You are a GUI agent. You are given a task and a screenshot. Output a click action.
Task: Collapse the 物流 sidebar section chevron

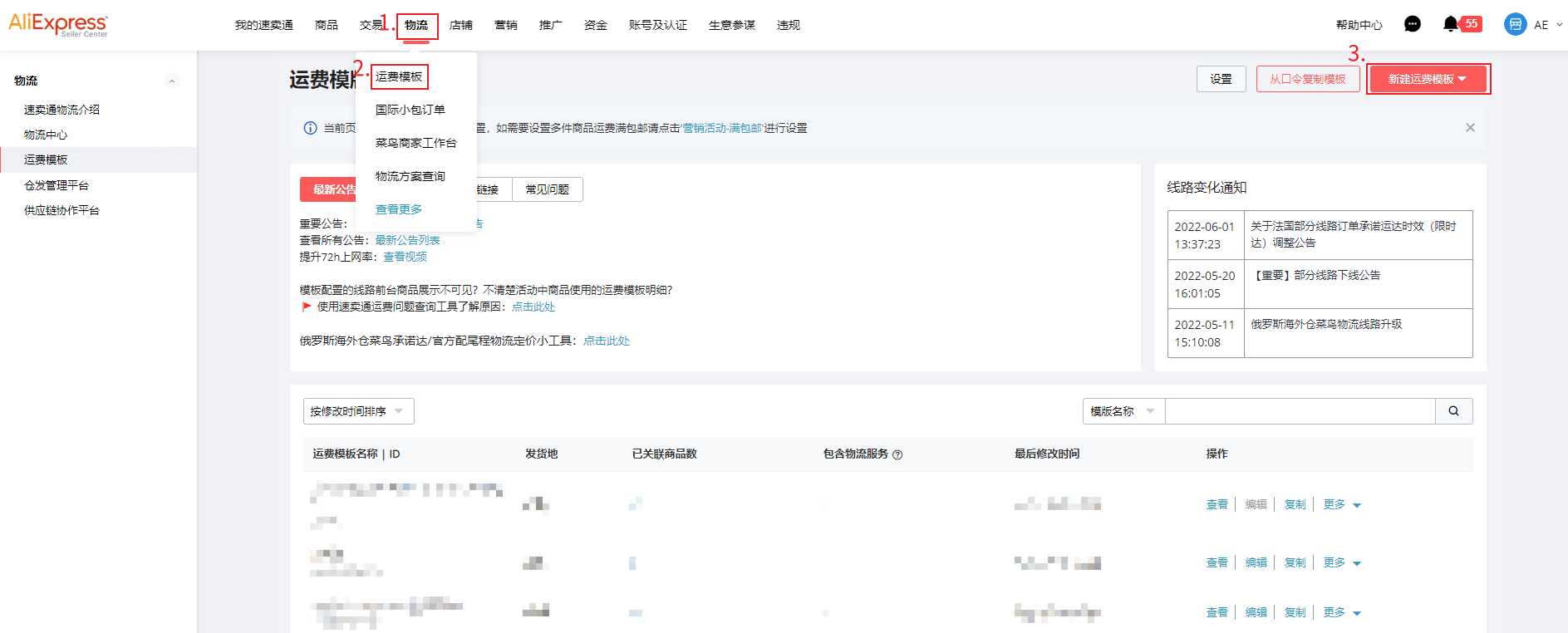click(x=172, y=81)
